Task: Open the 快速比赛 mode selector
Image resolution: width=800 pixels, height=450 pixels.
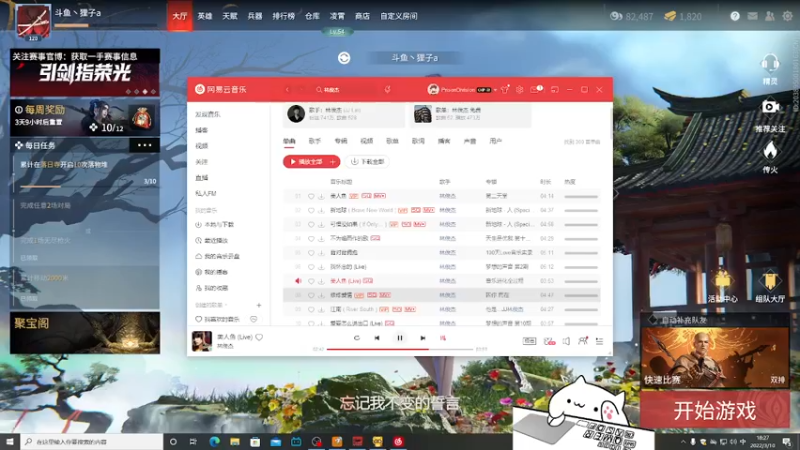Action: (715, 357)
